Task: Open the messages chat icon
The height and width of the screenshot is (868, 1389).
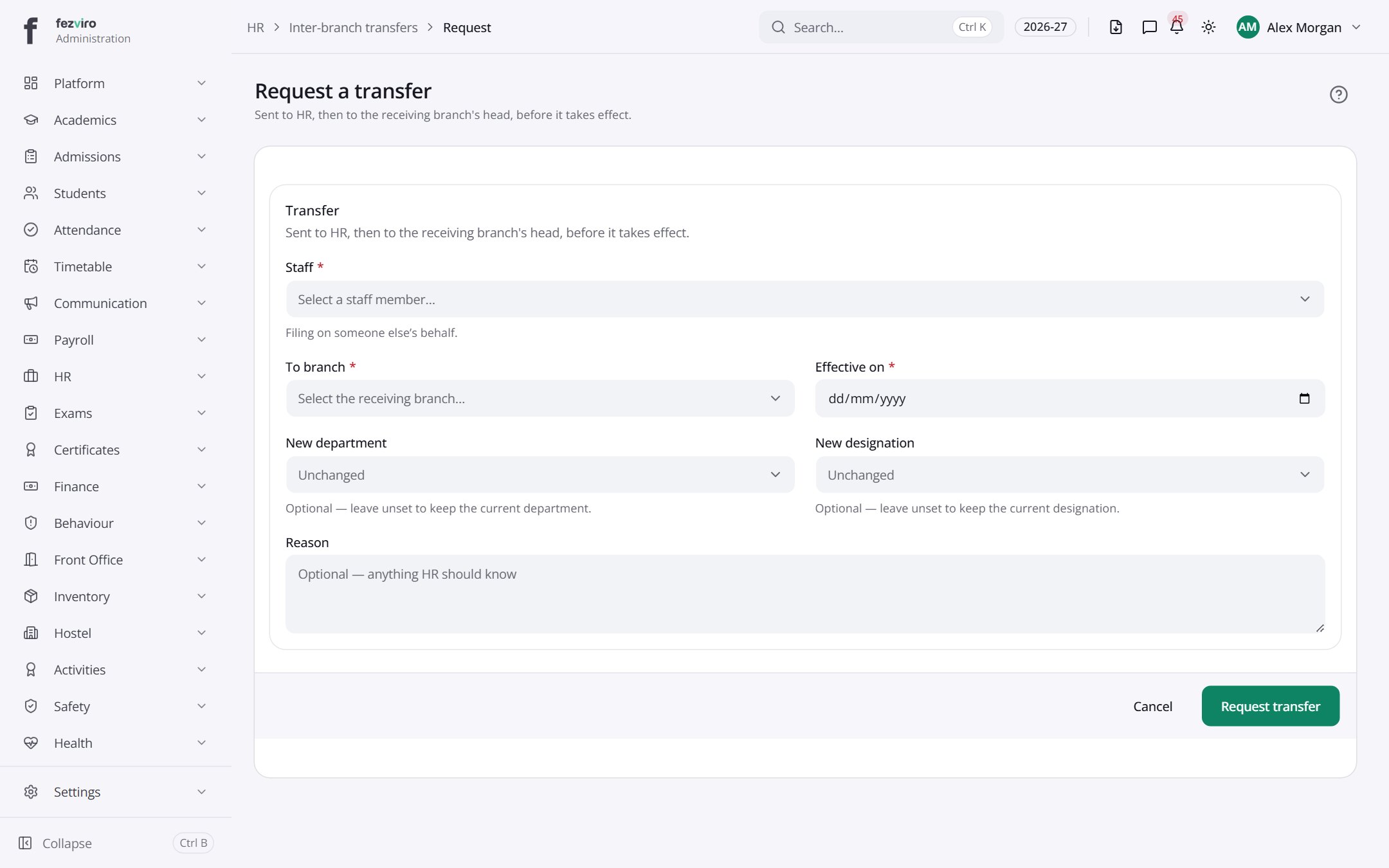Action: click(x=1149, y=27)
